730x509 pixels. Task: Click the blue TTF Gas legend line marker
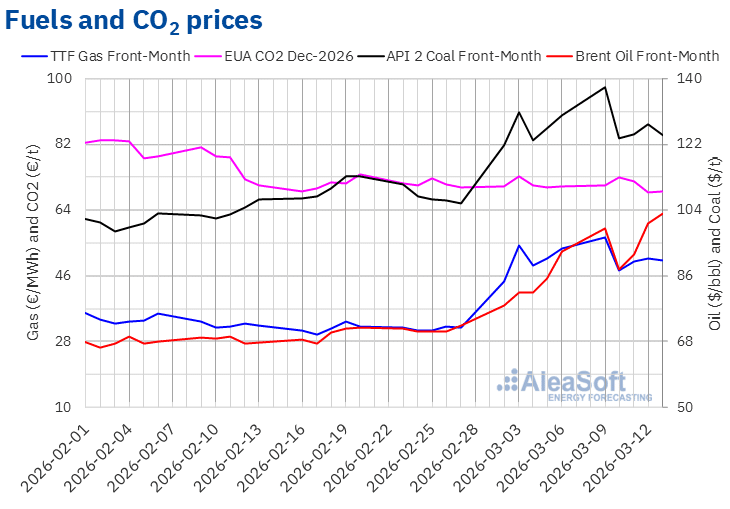click(37, 56)
